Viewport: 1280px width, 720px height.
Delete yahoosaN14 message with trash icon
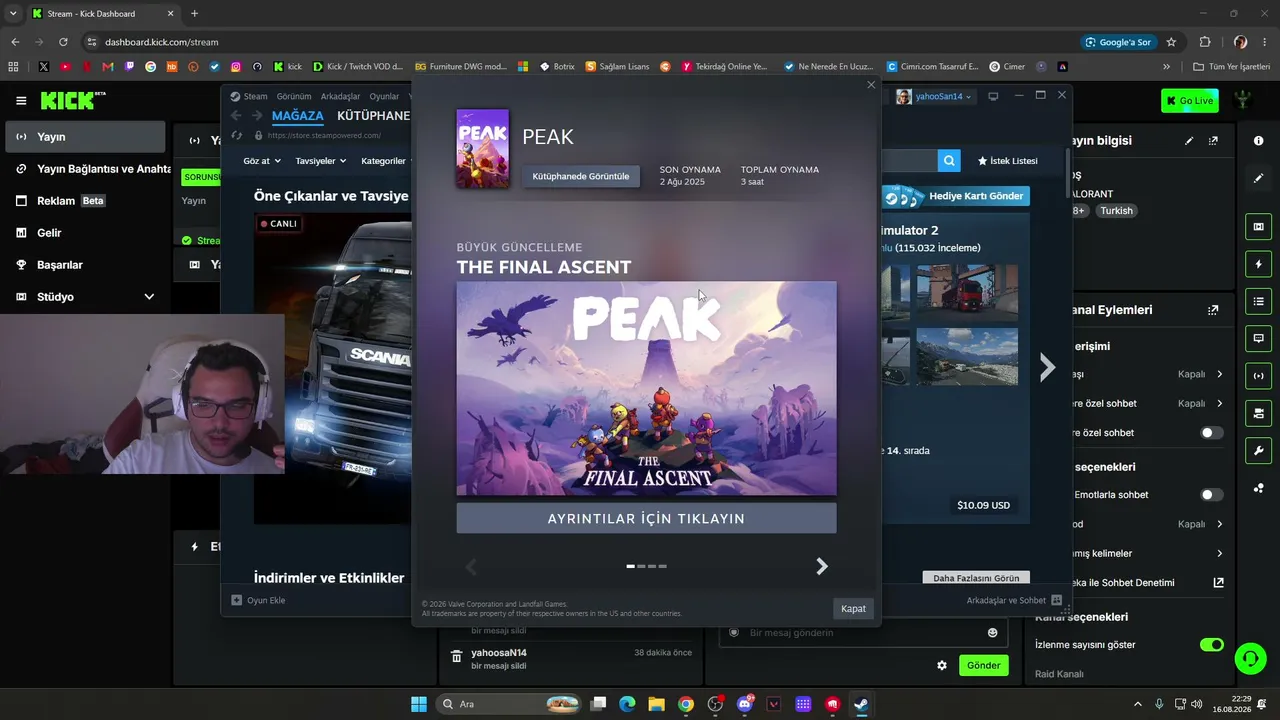click(456, 657)
